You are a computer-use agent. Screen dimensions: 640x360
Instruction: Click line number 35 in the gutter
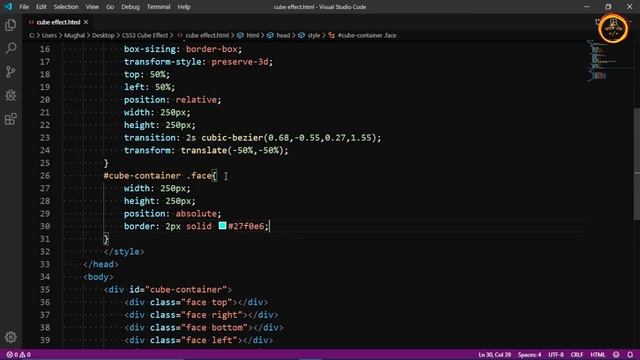coord(45,289)
